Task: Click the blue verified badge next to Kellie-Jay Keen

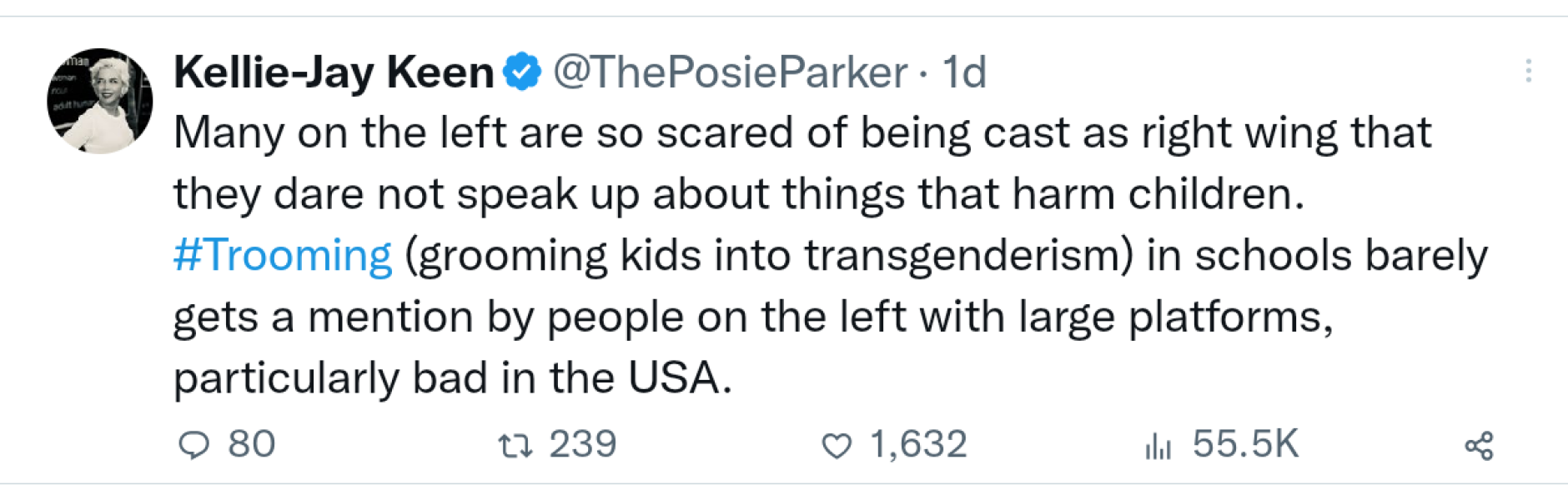Action: [x=521, y=71]
